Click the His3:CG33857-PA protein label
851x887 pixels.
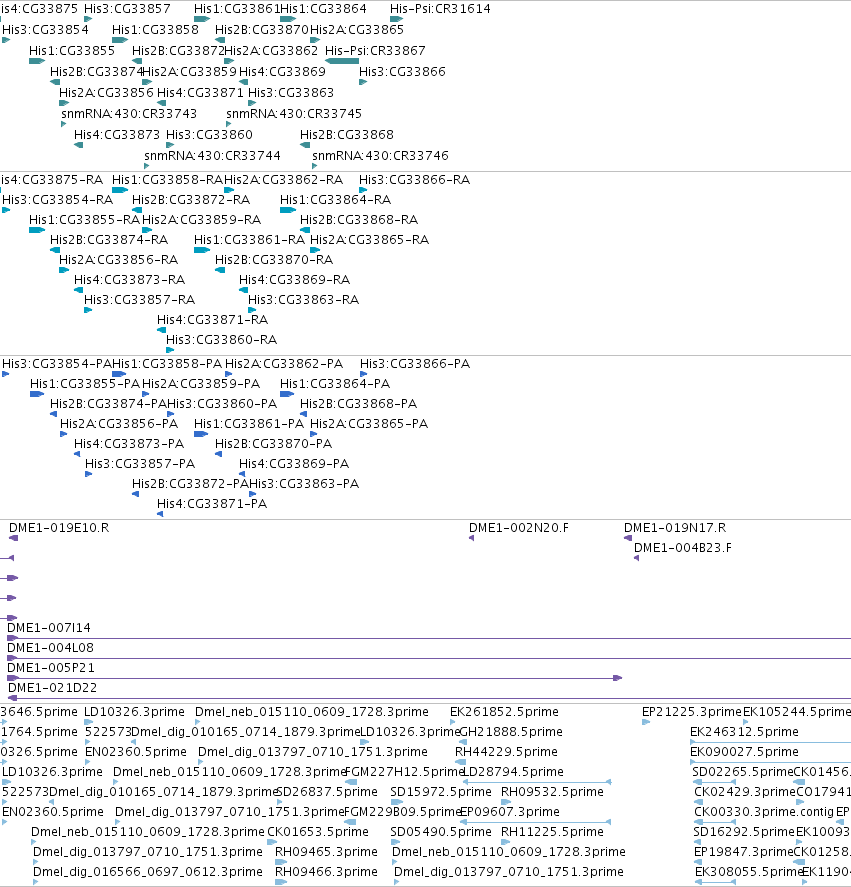tap(140, 463)
